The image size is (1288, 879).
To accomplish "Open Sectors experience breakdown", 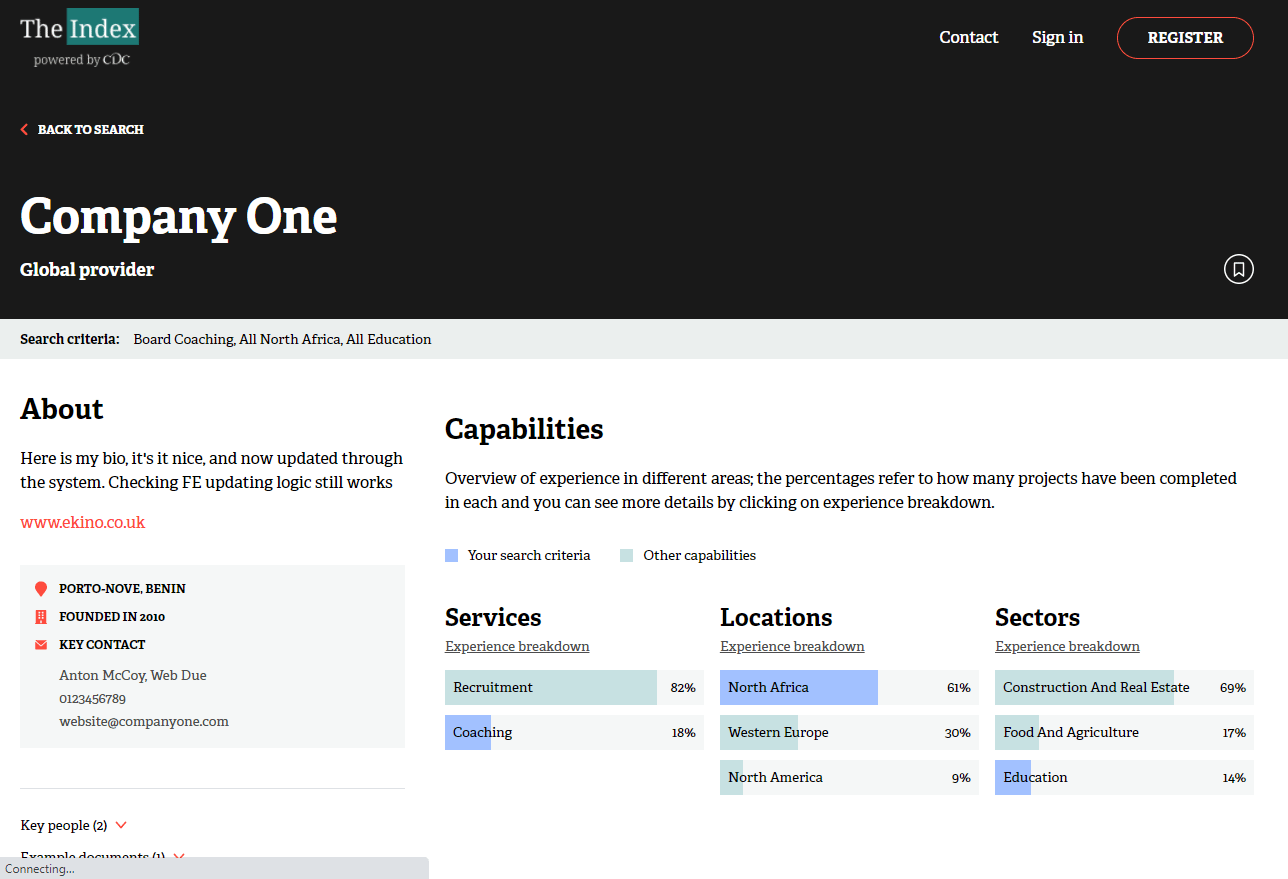I will point(1067,646).
